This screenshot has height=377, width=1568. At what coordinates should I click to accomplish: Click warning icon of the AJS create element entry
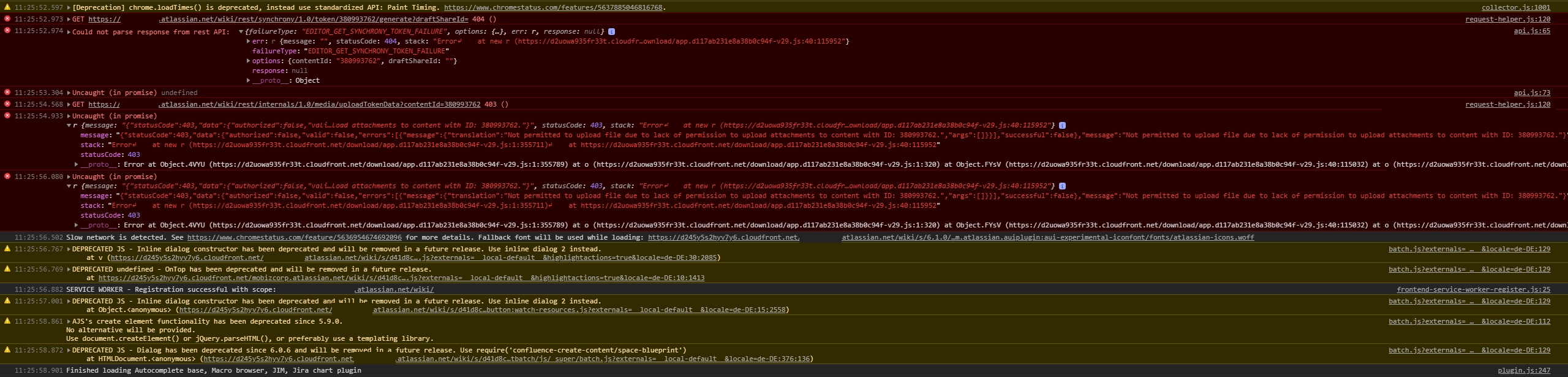(x=7, y=321)
